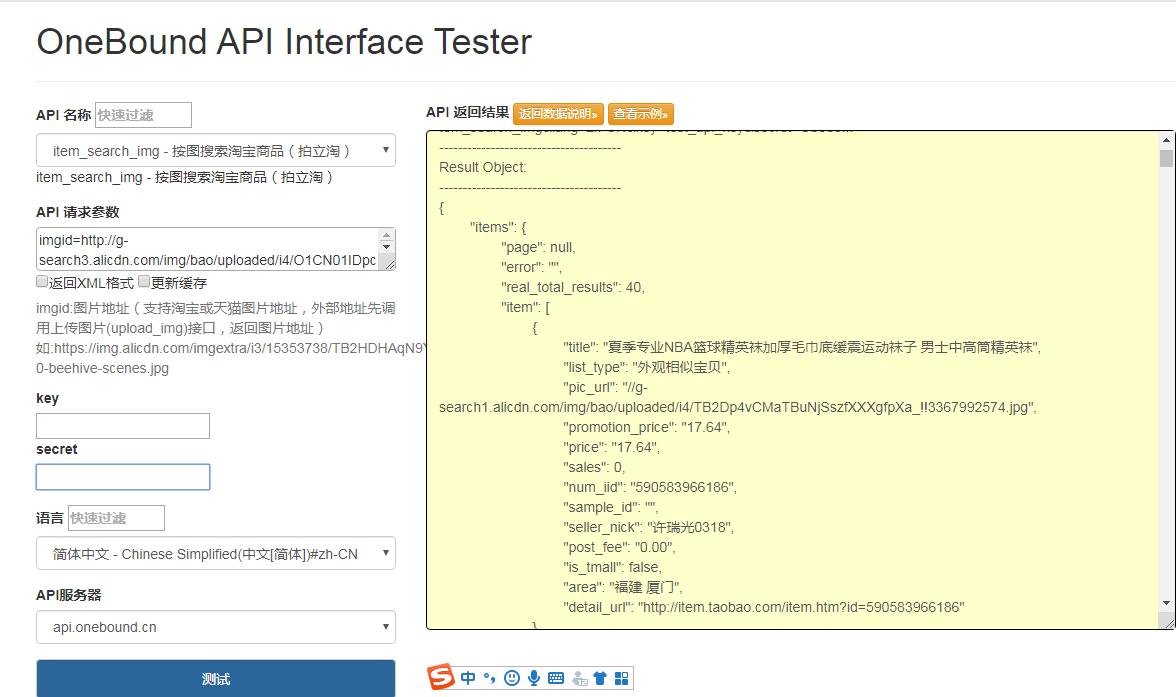Viewport: 1176px width, 697px height.
Task: Click the detail_url taobao item link text
Action: (801, 607)
